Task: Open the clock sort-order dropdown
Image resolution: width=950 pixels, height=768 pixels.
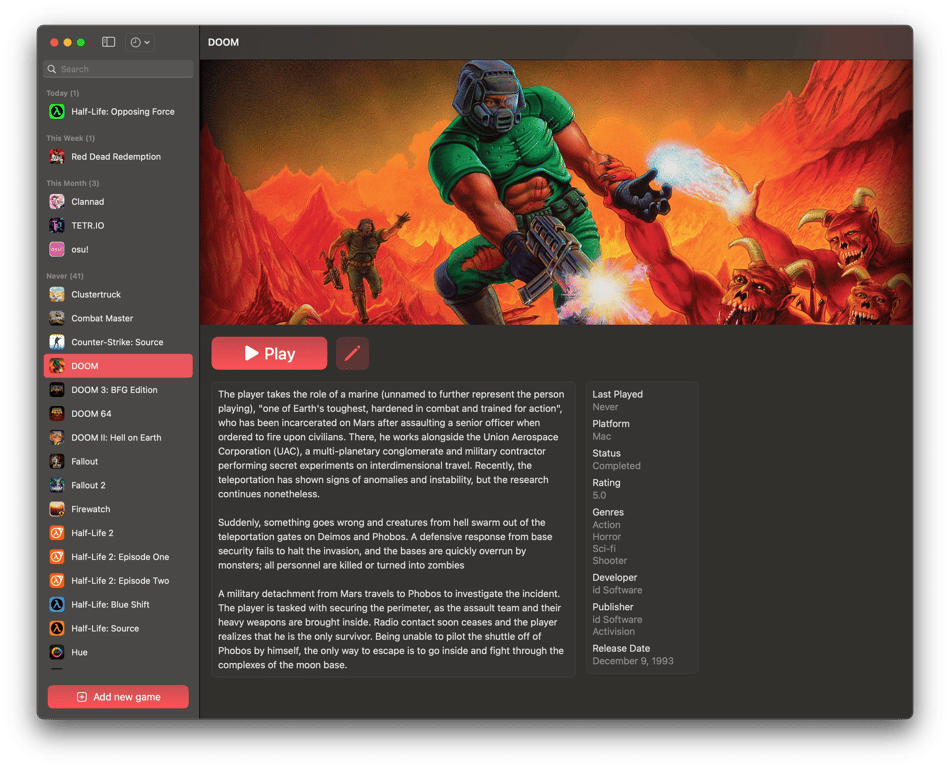Action: pos(140,42)
